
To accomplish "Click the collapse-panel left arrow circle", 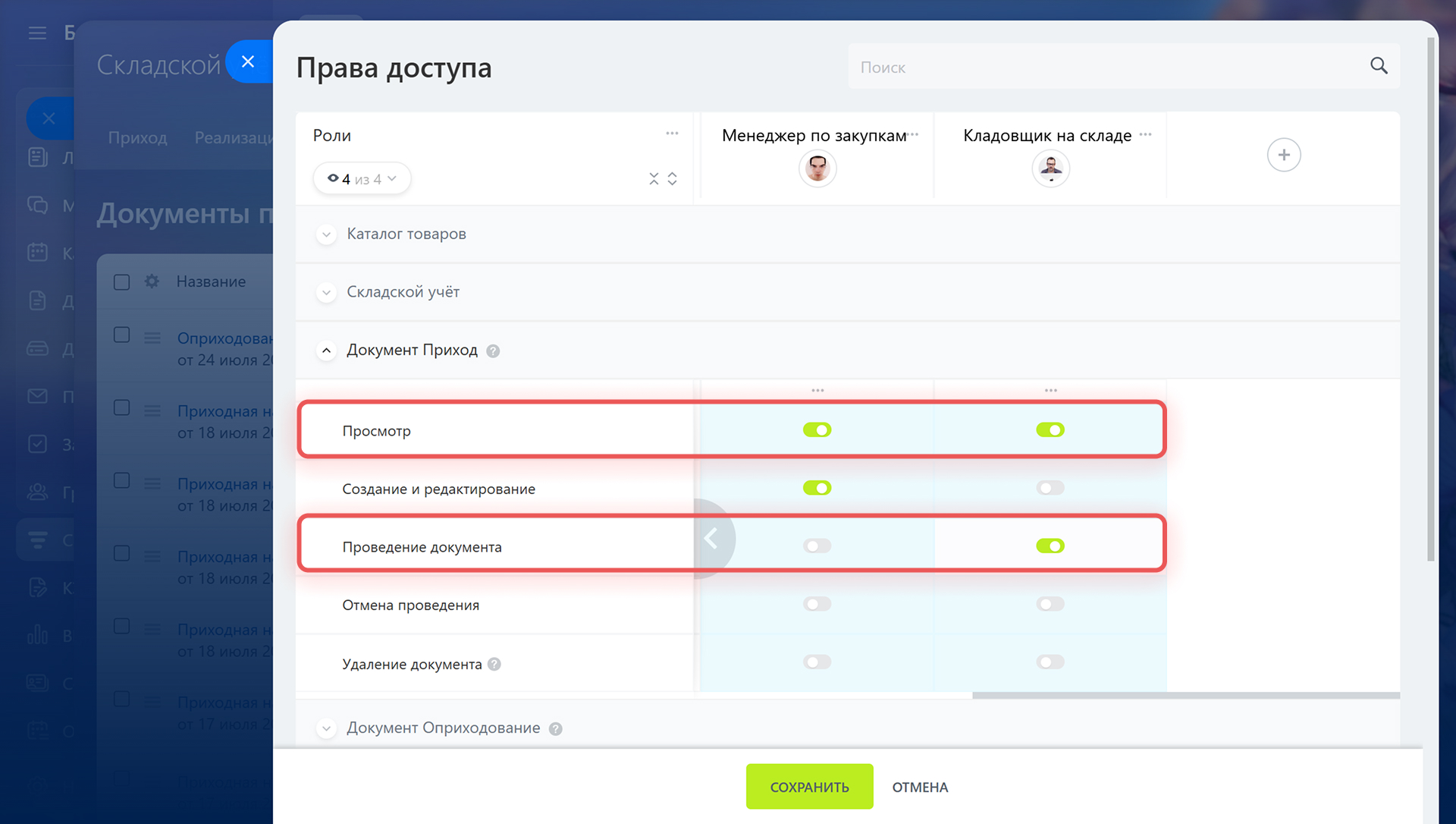I will [x=711, y=539].
